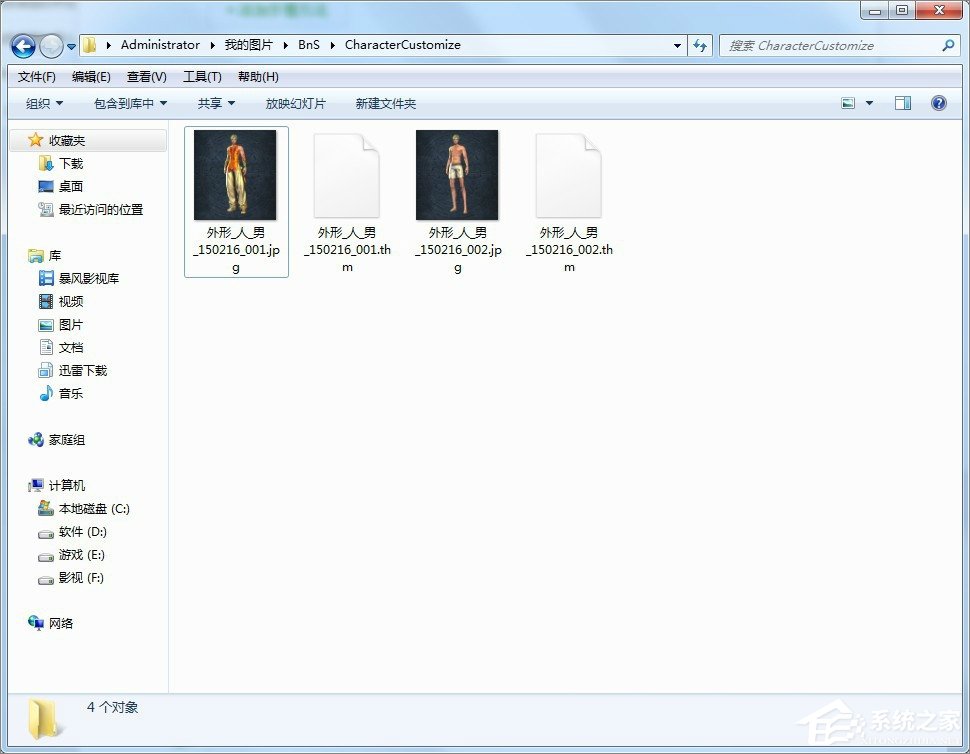Screen dimensions: 970x754
Task: Click the 放映幻灯片 button
Action: coord(295,104)
